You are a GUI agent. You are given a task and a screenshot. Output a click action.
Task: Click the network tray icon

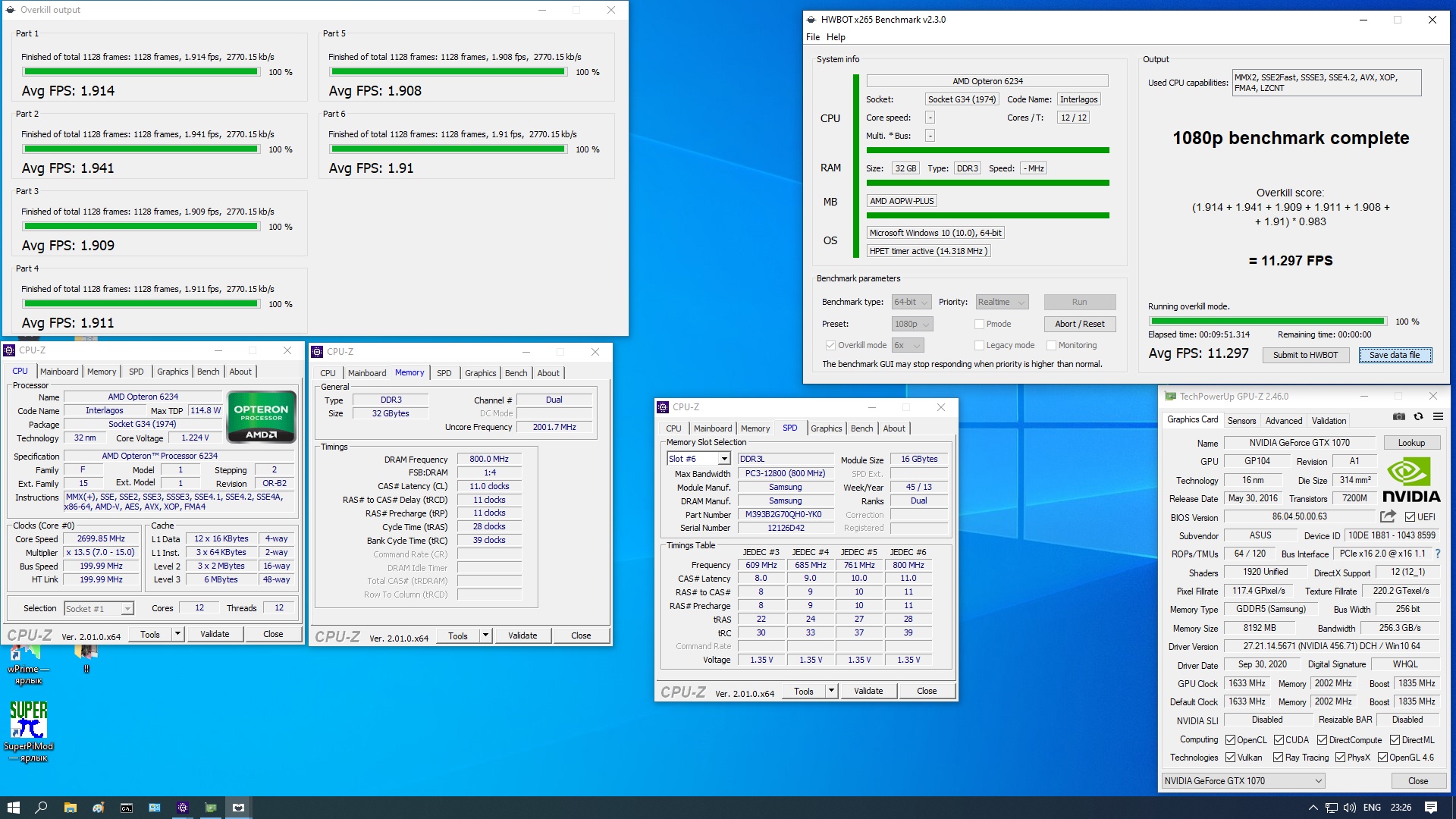coord(1331,808)
